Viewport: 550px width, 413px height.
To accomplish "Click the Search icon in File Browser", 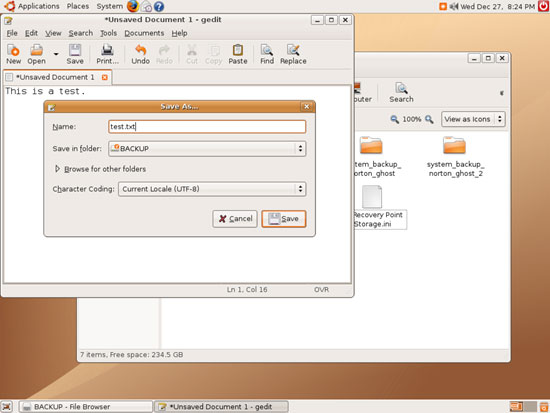I will [401, 93].
